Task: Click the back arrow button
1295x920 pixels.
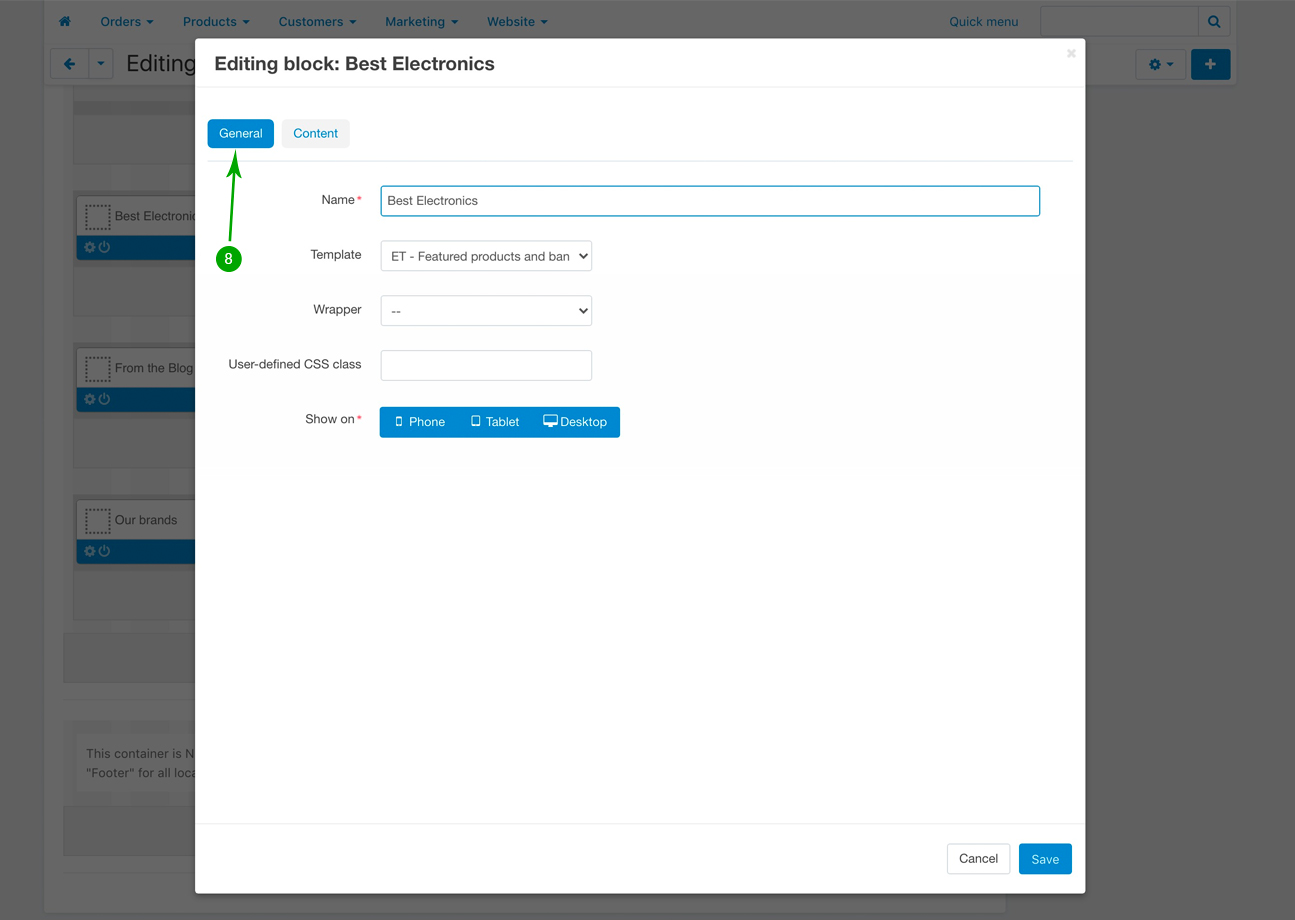Action: tap(70, 64)
